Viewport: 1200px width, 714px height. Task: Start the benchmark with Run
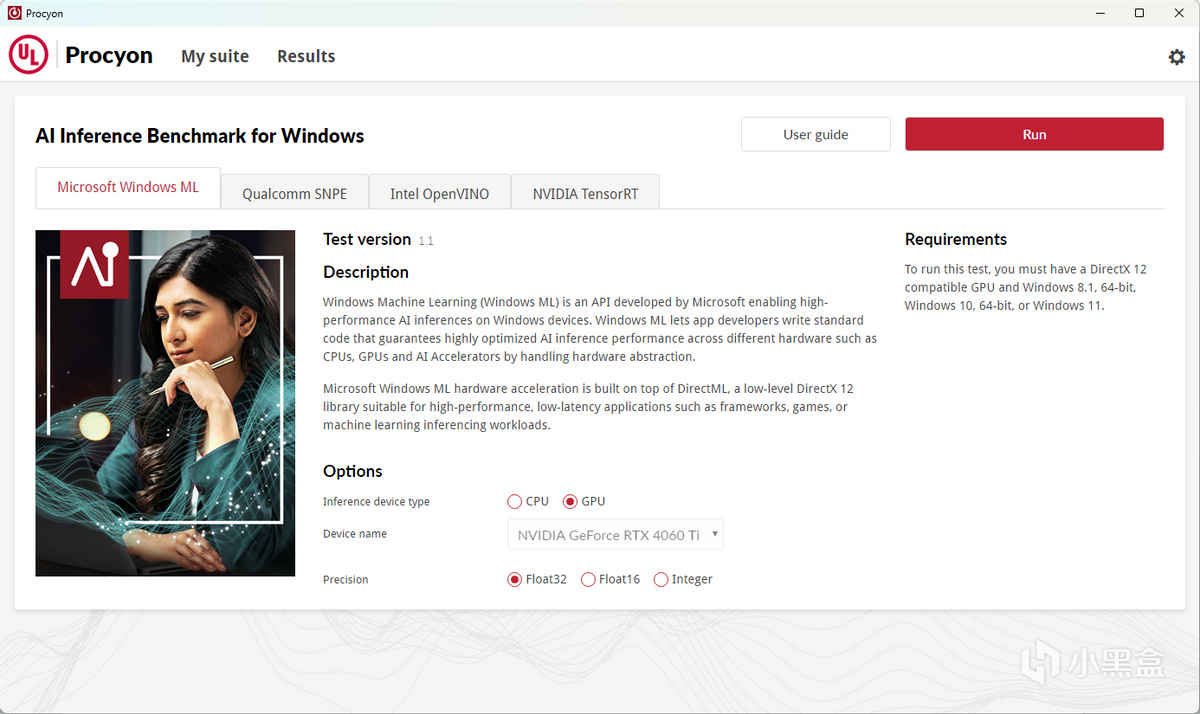tap(1034, 134)
